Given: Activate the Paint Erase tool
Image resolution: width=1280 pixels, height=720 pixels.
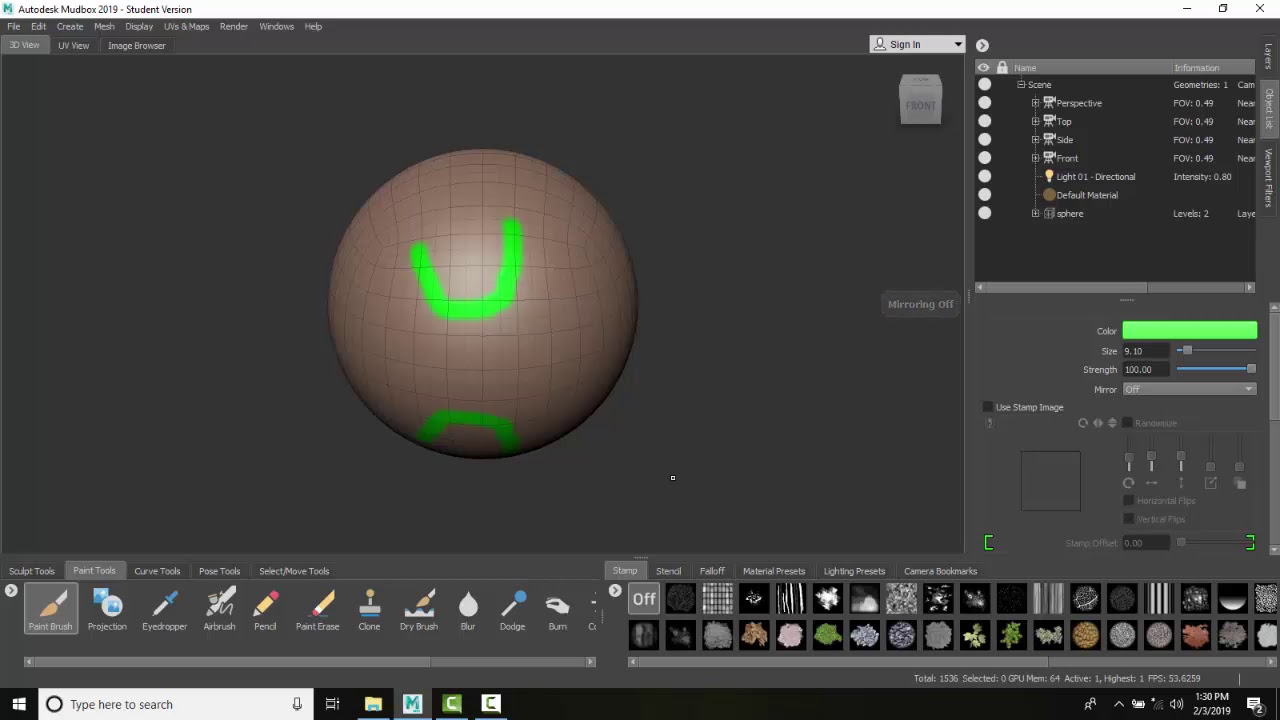Looking at the screenshot, I should [317, 609].
